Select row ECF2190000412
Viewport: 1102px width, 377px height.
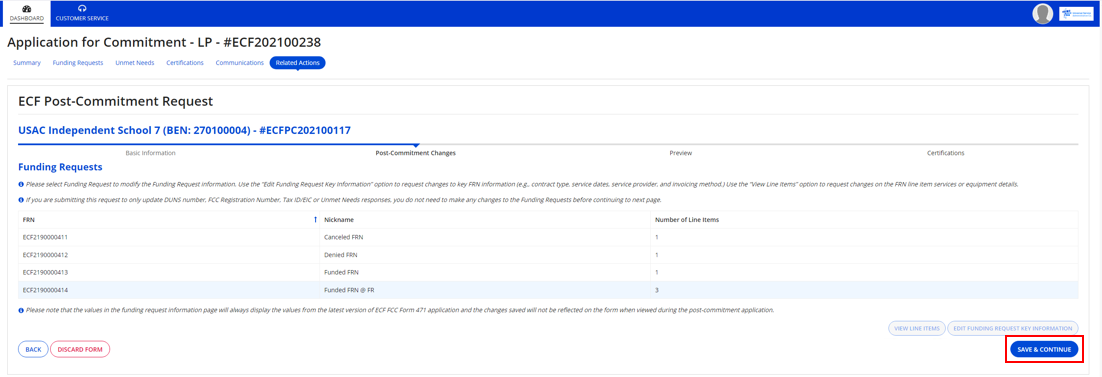548,255
